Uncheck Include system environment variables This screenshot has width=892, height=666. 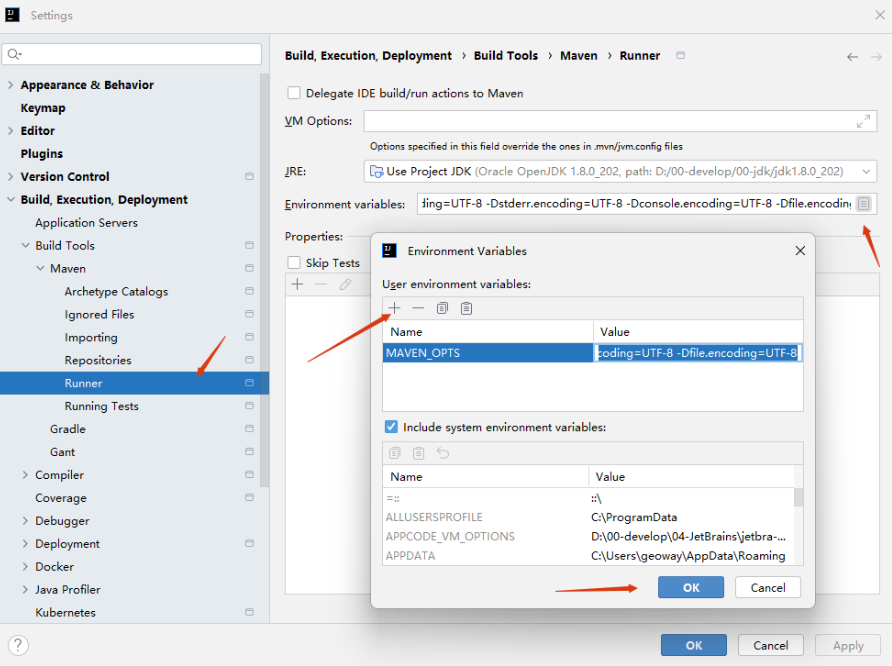click(391, 427)
